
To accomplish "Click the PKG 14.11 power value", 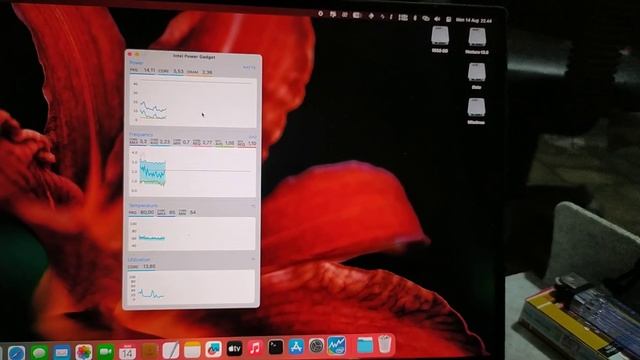I will (x=142, y=70).
